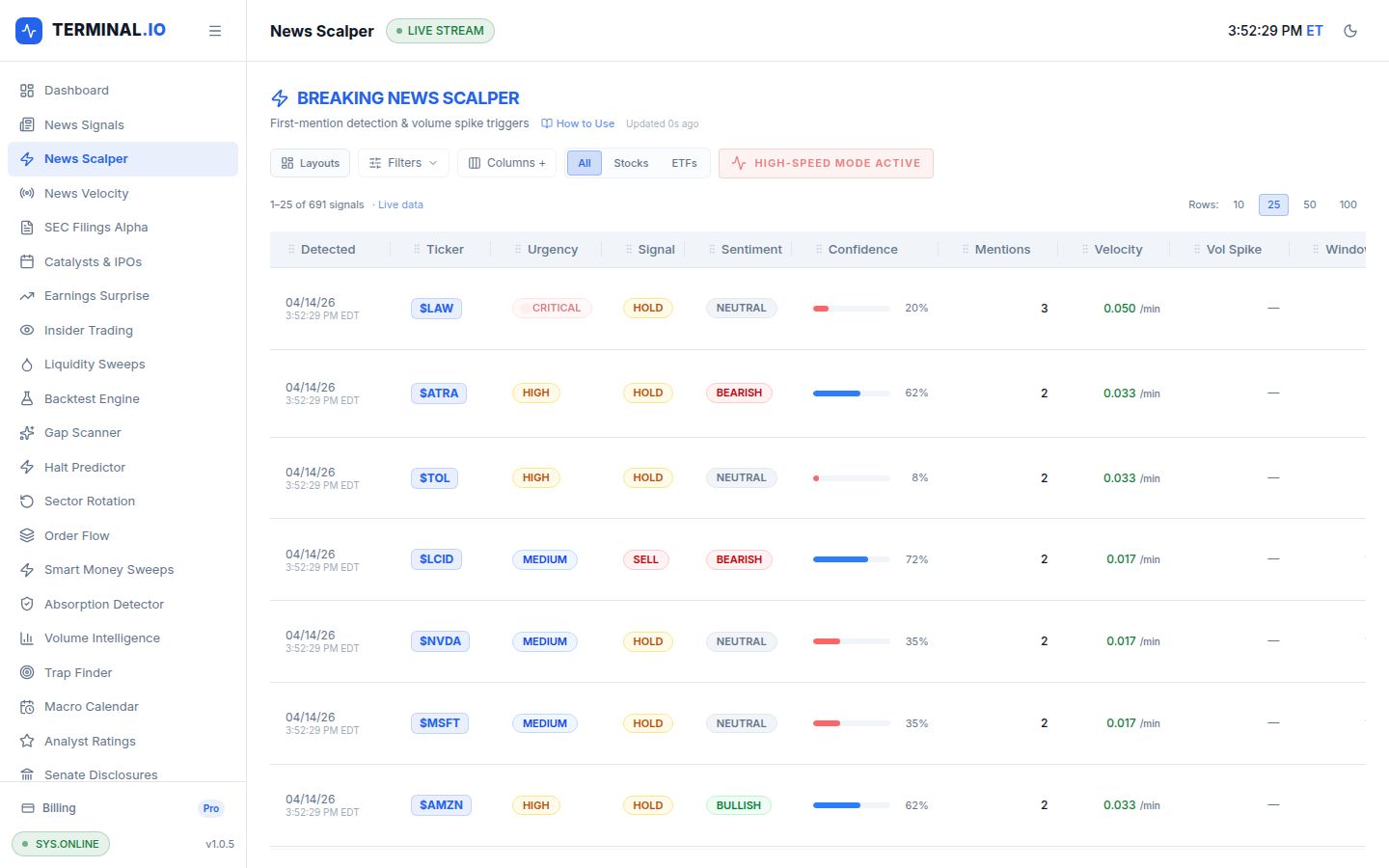Click the Live Stream status badge
This screenshot has height=868, width=1389.
point(440,31)
